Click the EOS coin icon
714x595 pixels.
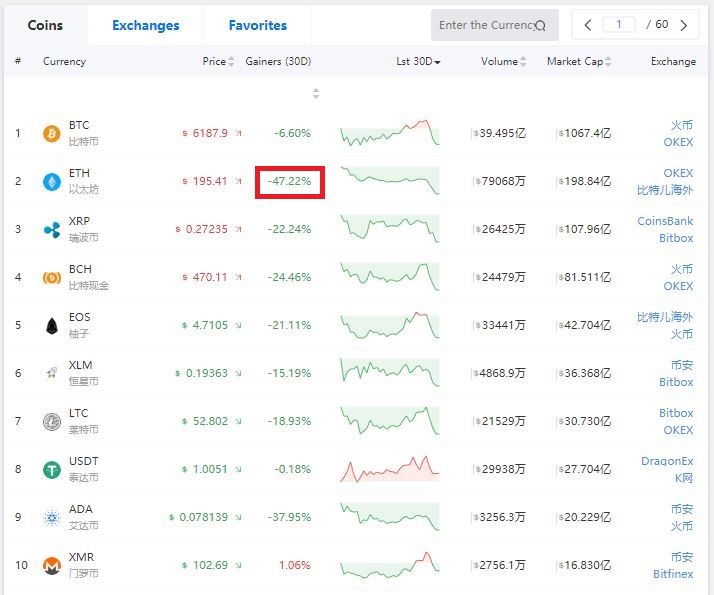pyautogui.click(x=52, y=325)
